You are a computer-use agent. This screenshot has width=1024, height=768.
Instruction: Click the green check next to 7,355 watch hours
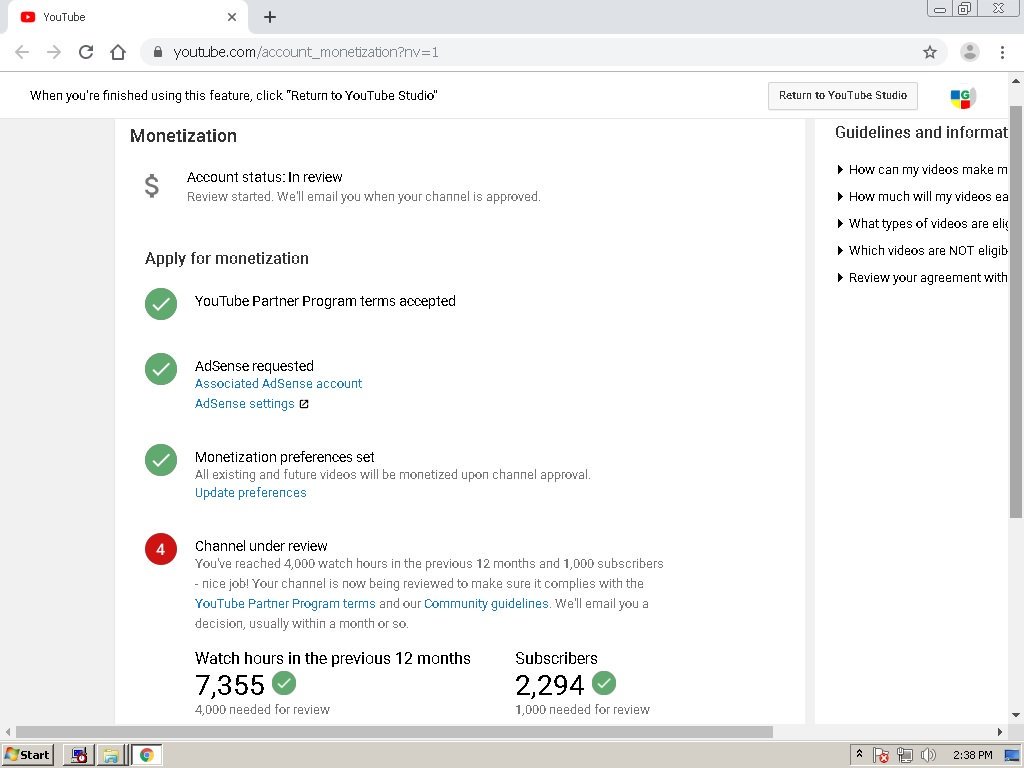click(283, 683)
